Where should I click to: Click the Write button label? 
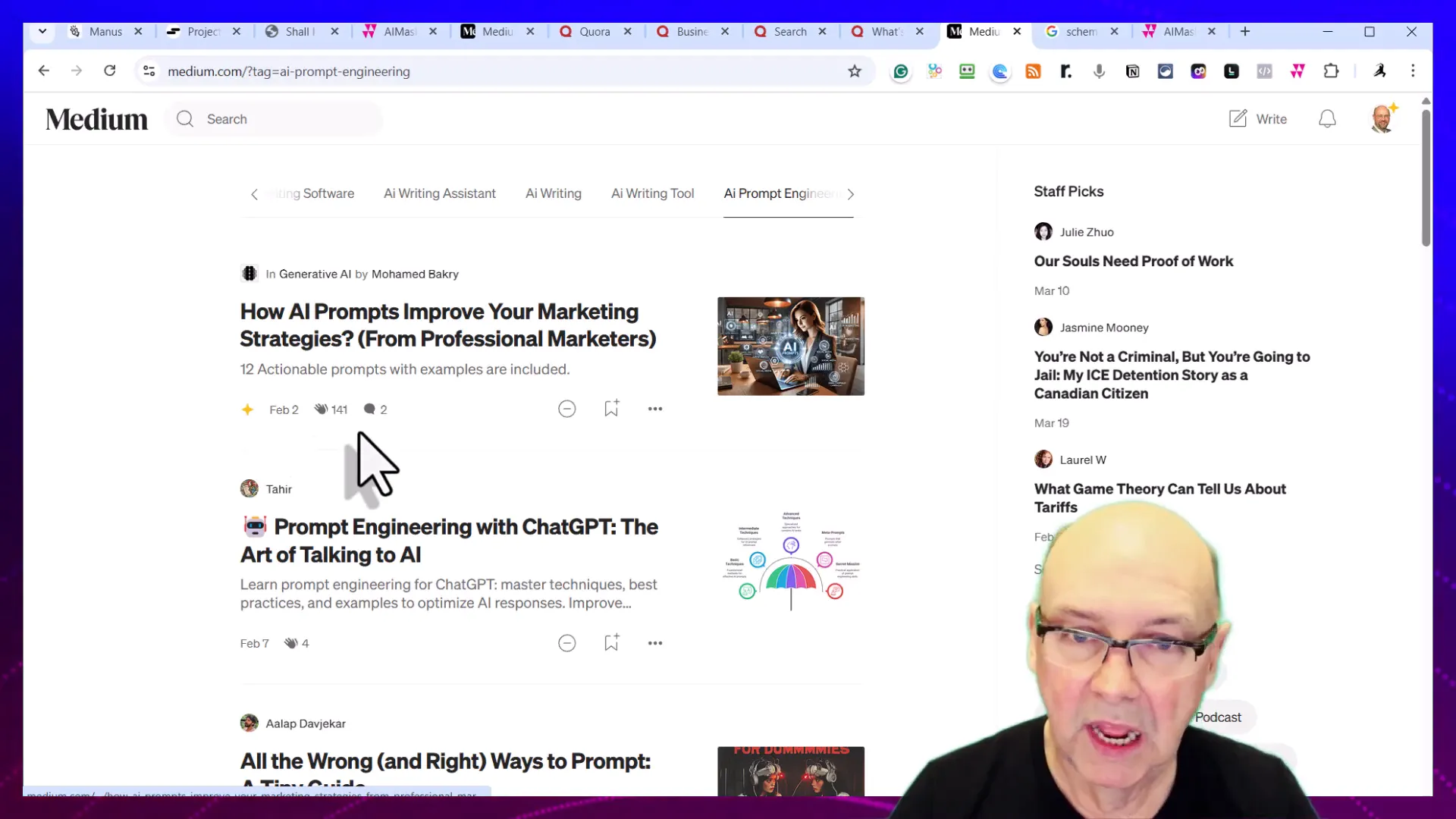pos(1271,119)
